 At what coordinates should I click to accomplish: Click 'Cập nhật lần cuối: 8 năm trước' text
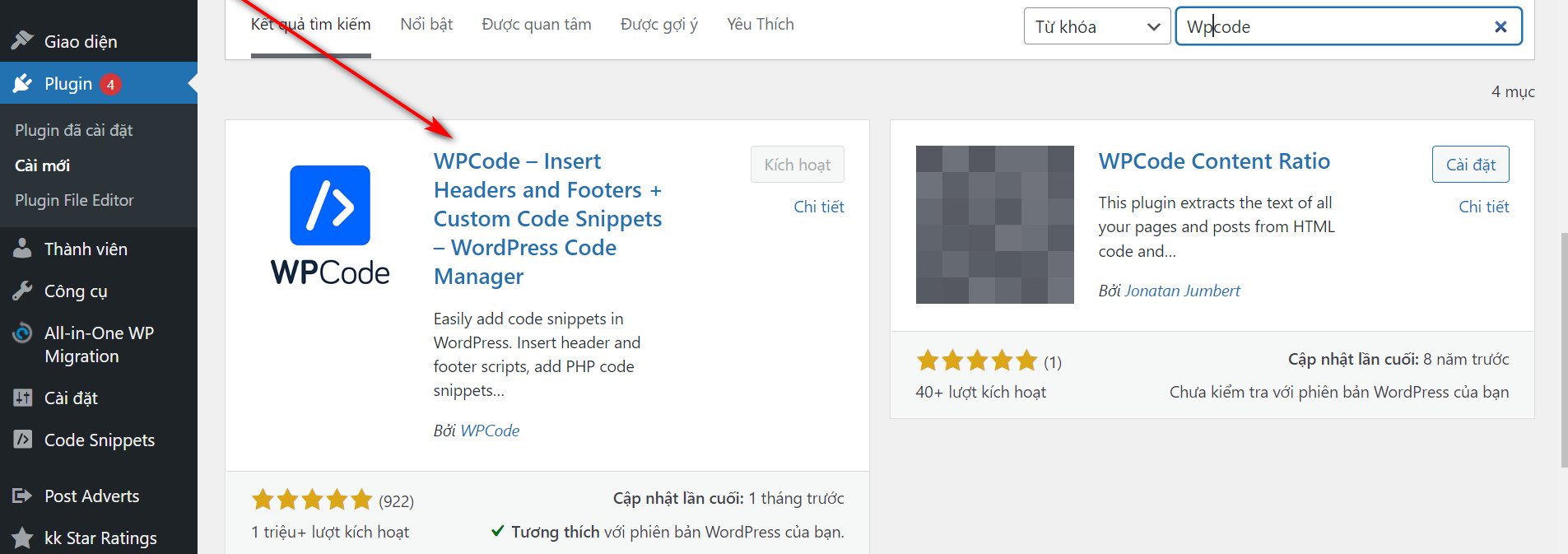coord(1398,359)
